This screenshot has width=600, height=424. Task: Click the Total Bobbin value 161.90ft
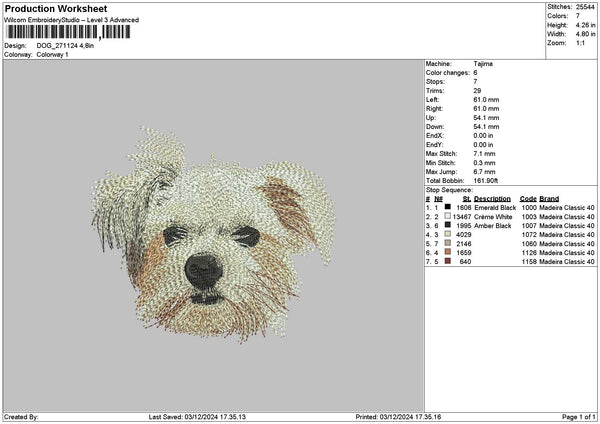pyautogui.click(x=487, y=180)
